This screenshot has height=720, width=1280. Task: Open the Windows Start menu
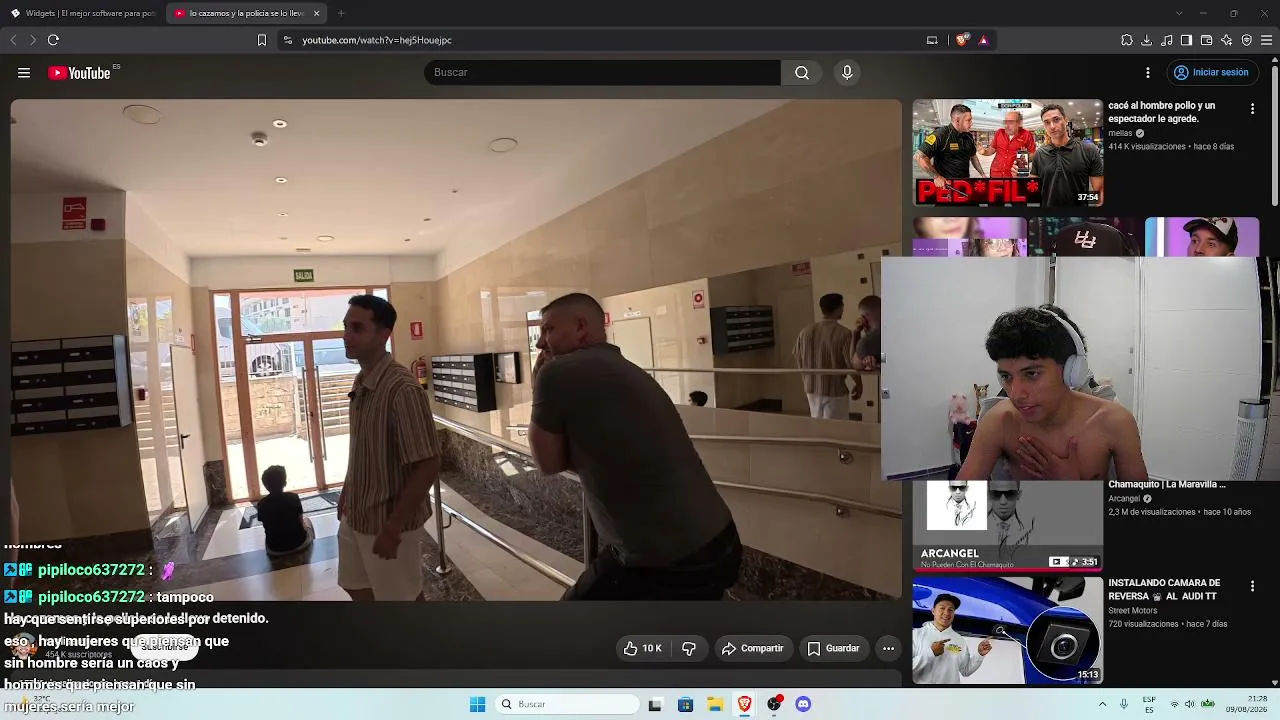(477, 704)
